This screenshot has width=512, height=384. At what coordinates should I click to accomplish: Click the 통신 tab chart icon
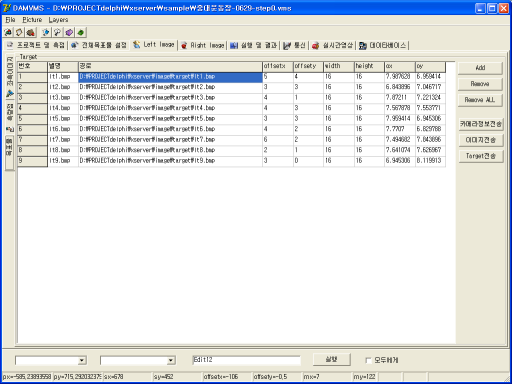point(287,45)
